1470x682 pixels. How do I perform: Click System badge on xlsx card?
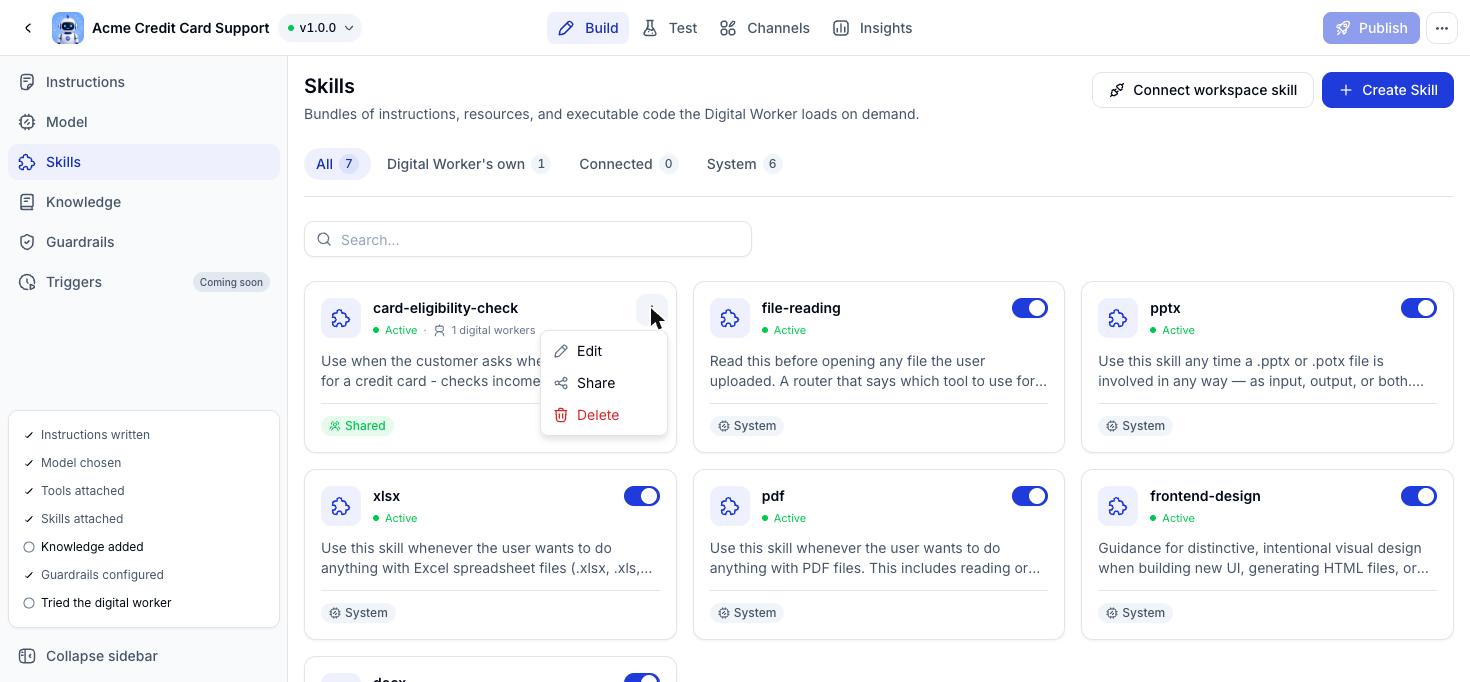tap(358, 613)
